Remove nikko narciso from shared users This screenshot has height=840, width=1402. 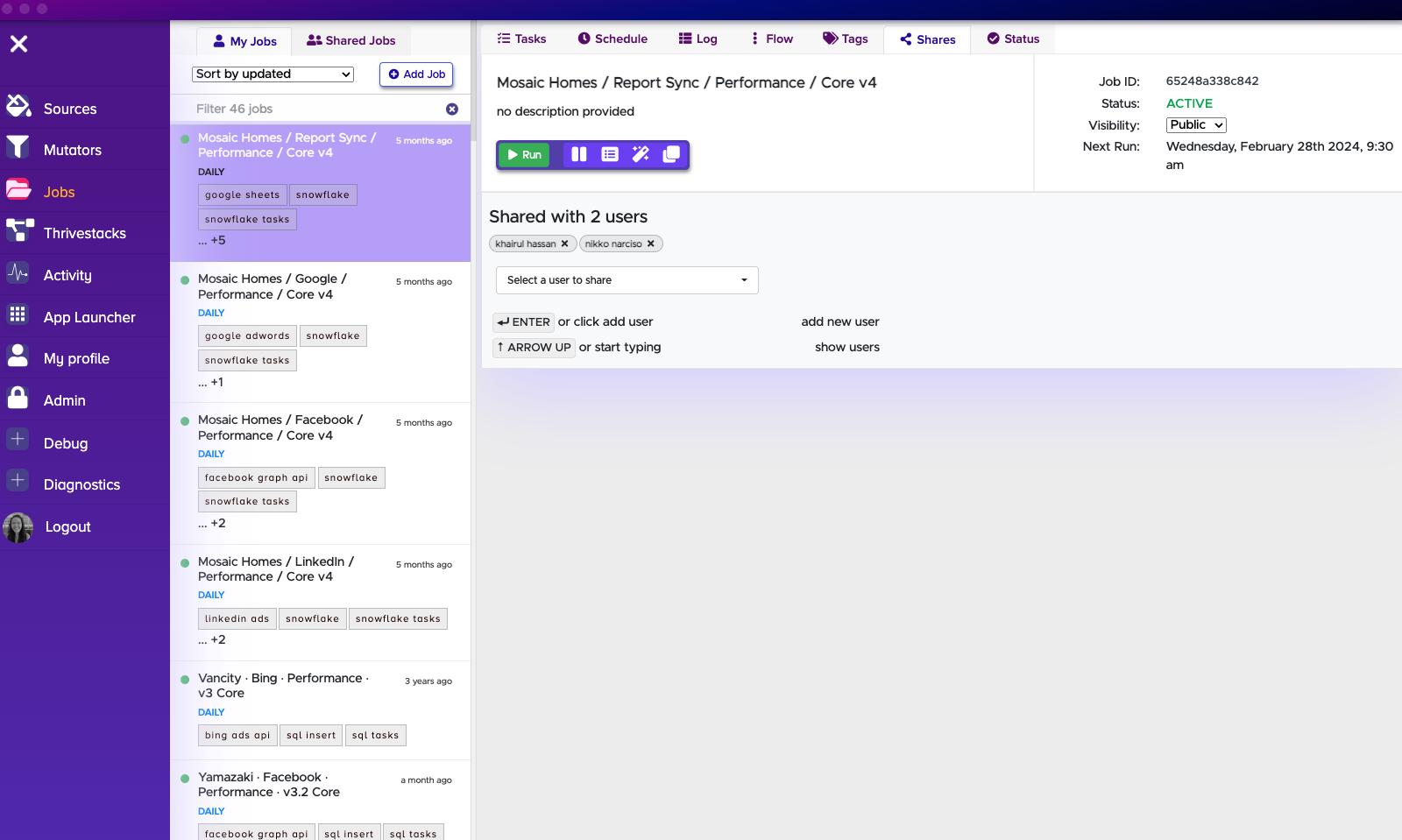click(651, 244)
